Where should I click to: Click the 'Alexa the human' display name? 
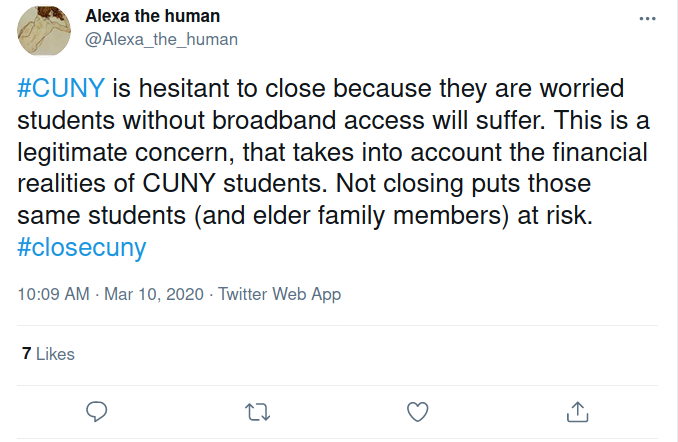point(153,17)
